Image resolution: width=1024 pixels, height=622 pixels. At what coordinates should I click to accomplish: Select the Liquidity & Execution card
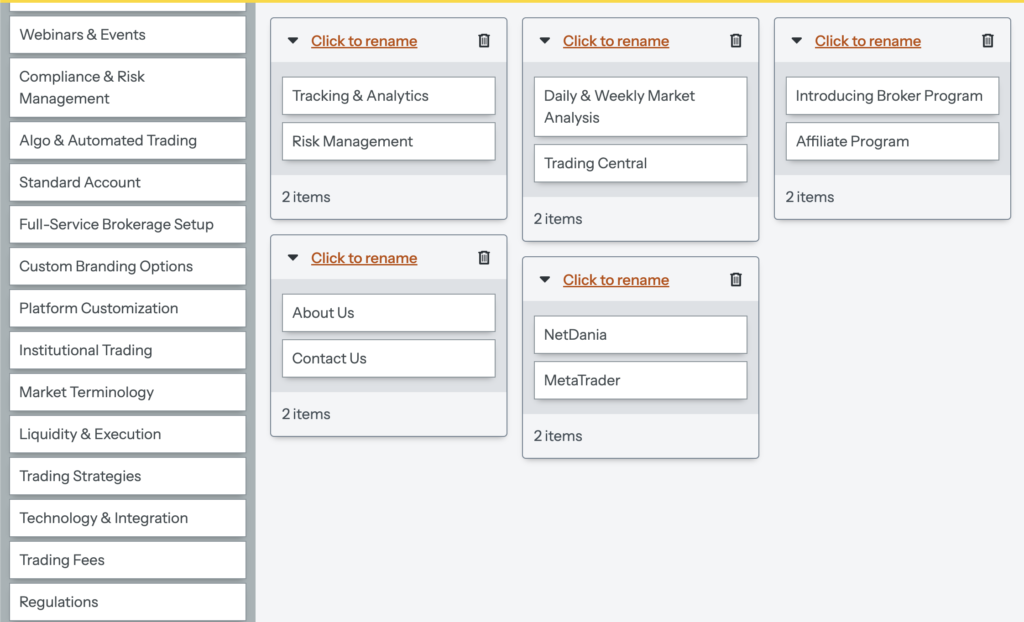[x=127, y=435]
